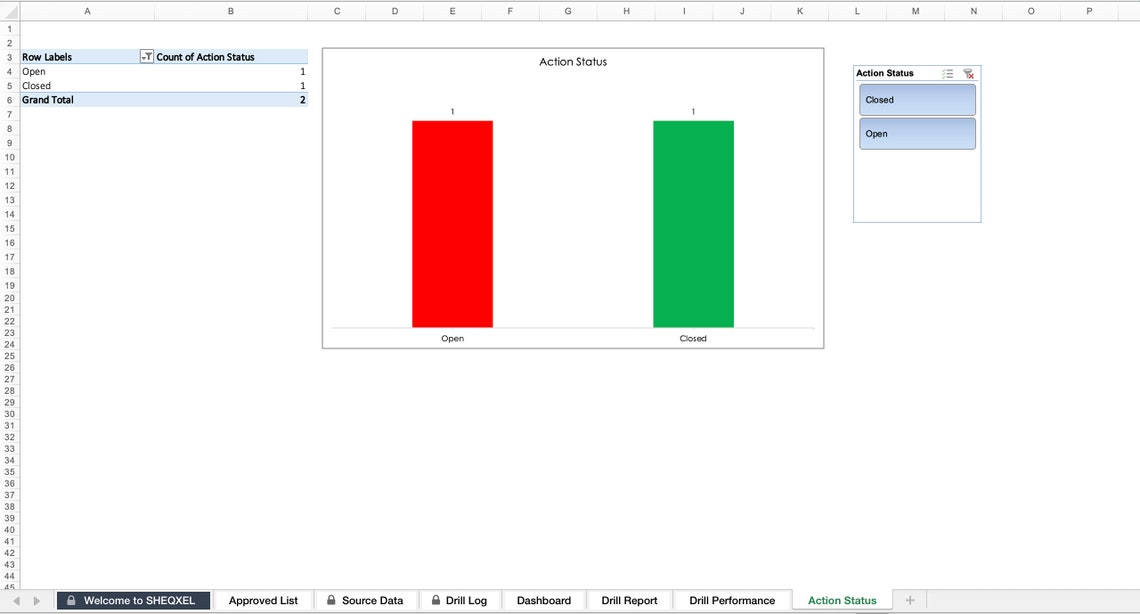Enable multi-select icon on the Action Status slicer

(x=948, y=73)
